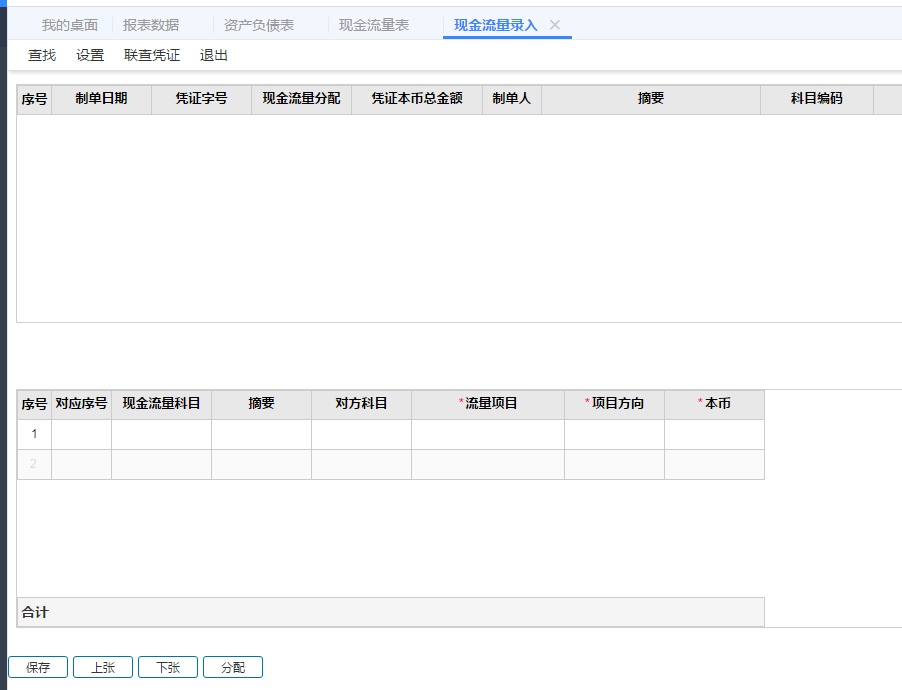
Task: Open the 设置 settings option
Action: click(89, 55)
